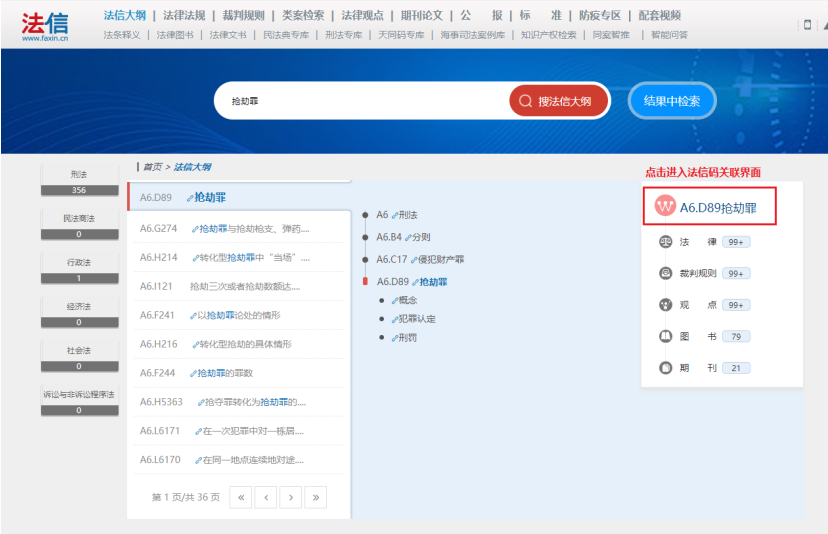The width and height of the screenshot is (828, 534).
Task: Click the 裁判规则 icon
Action: pyautogui.click(x=665, y=273)
